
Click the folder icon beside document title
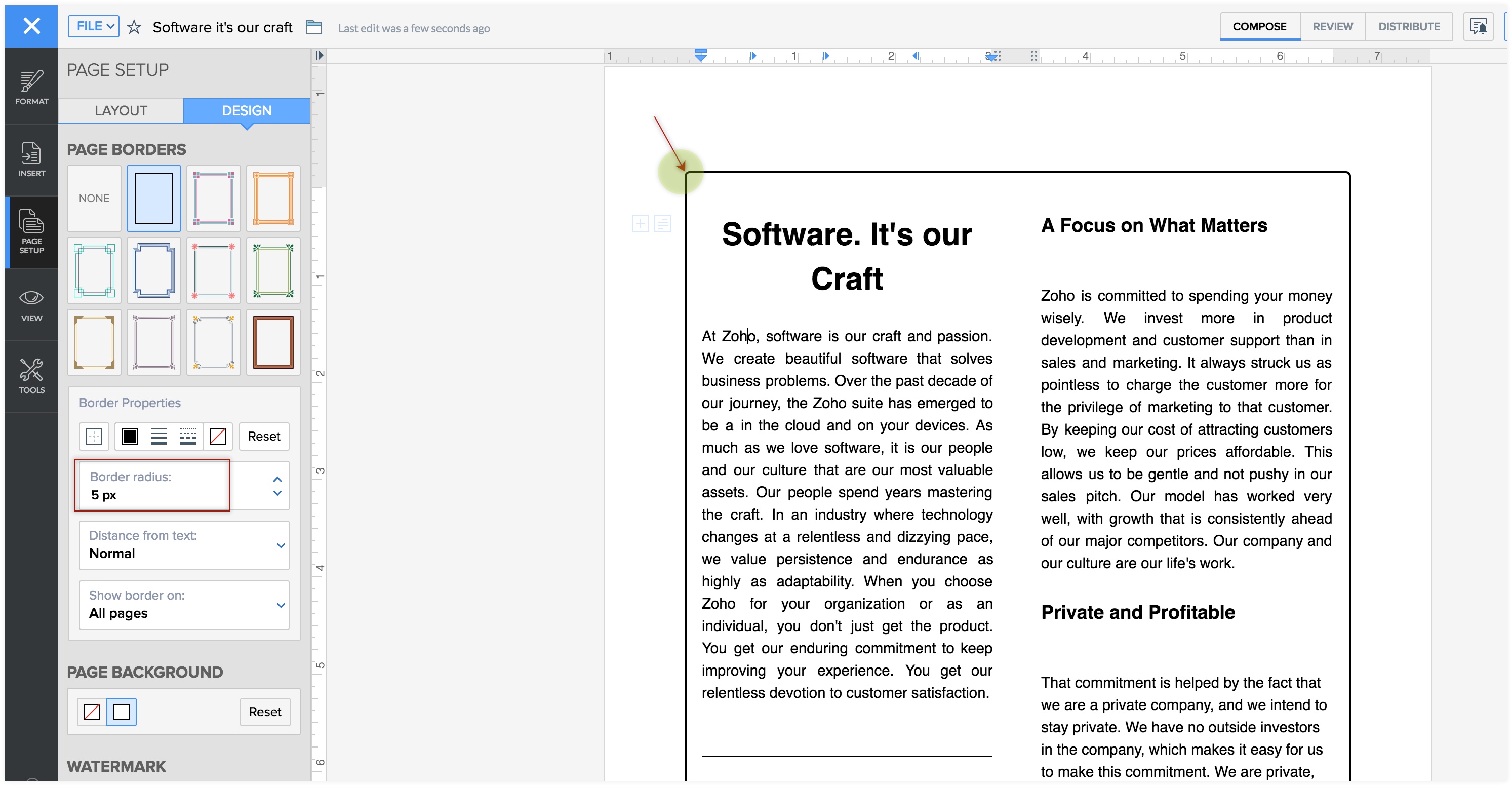point(314,27)
